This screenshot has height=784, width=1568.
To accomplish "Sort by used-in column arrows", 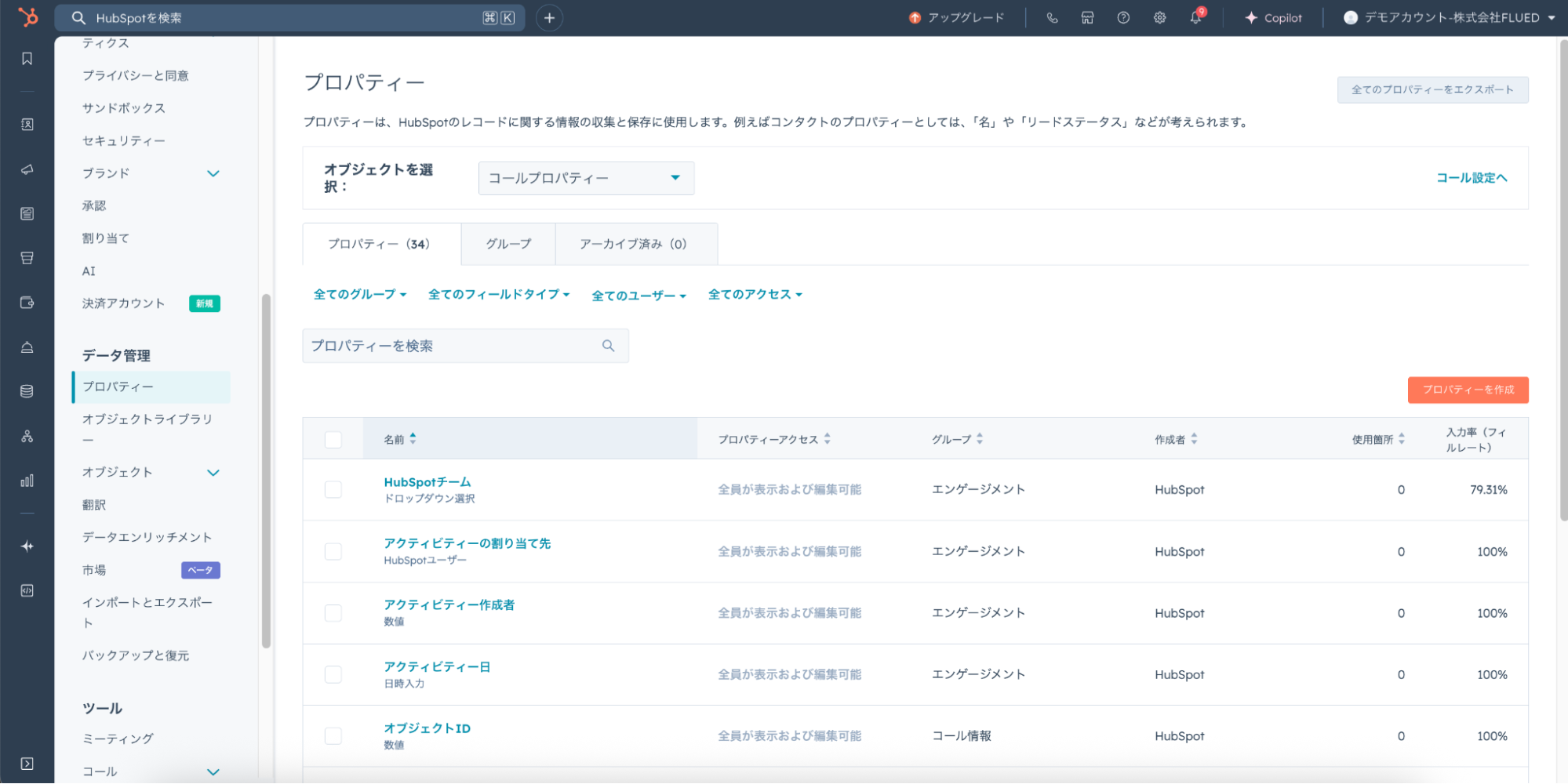I will (x=1402, y=439).
